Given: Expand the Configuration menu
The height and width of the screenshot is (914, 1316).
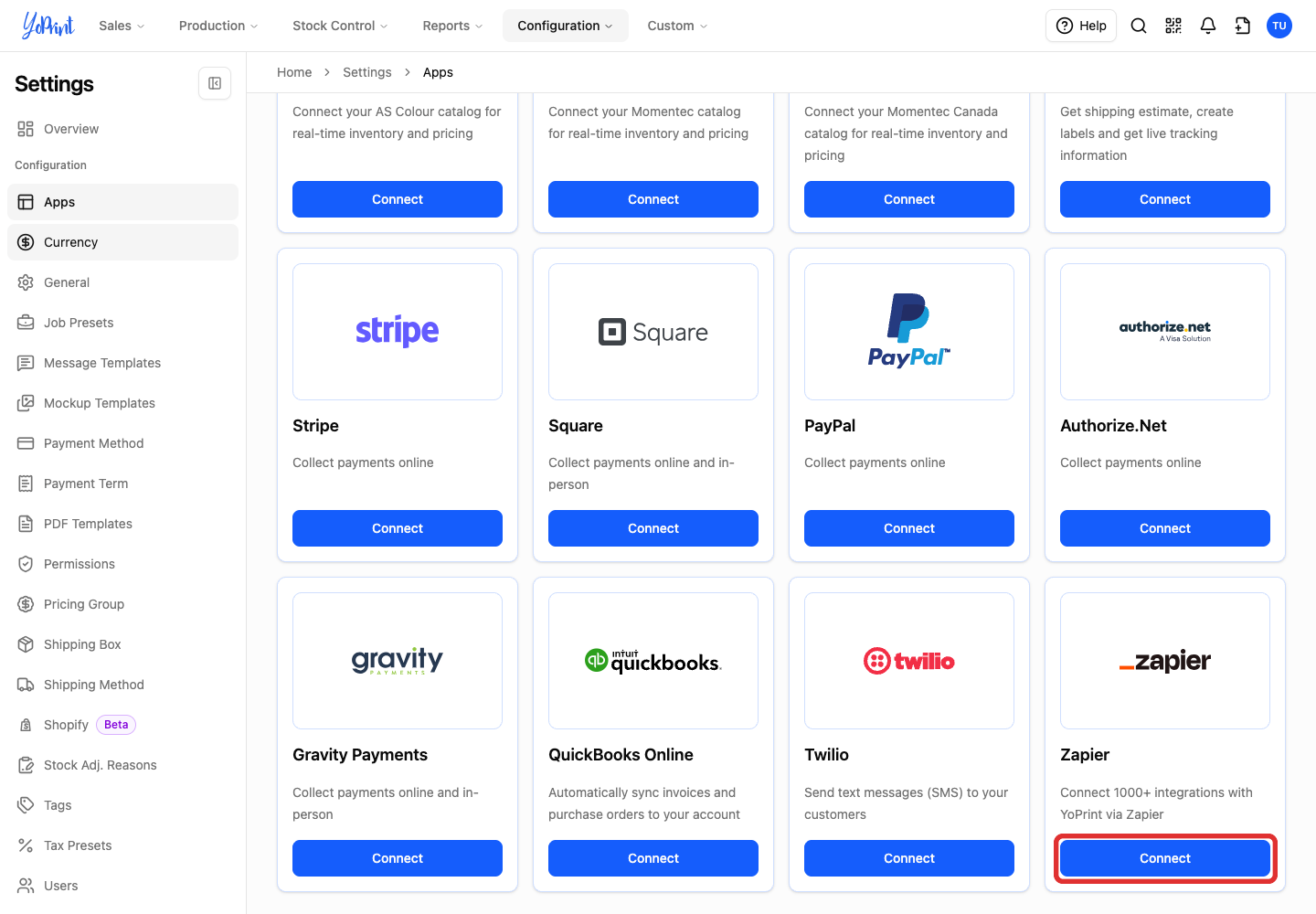Looking at the screenshot, I should (x=565, y=26).
